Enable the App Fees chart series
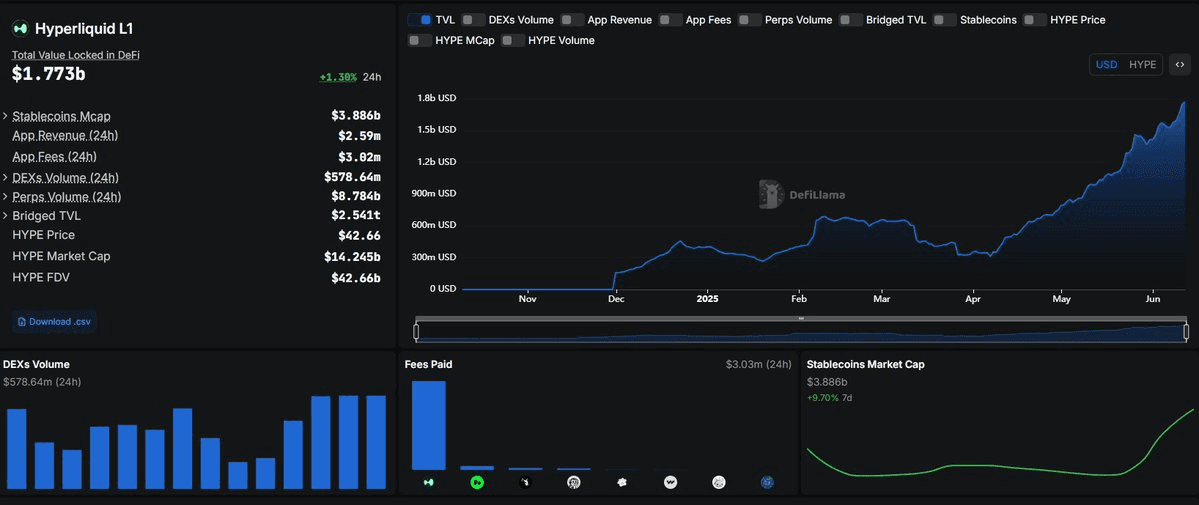The width and height of the screenshot is (1199, 505). [x=671, y=20]
